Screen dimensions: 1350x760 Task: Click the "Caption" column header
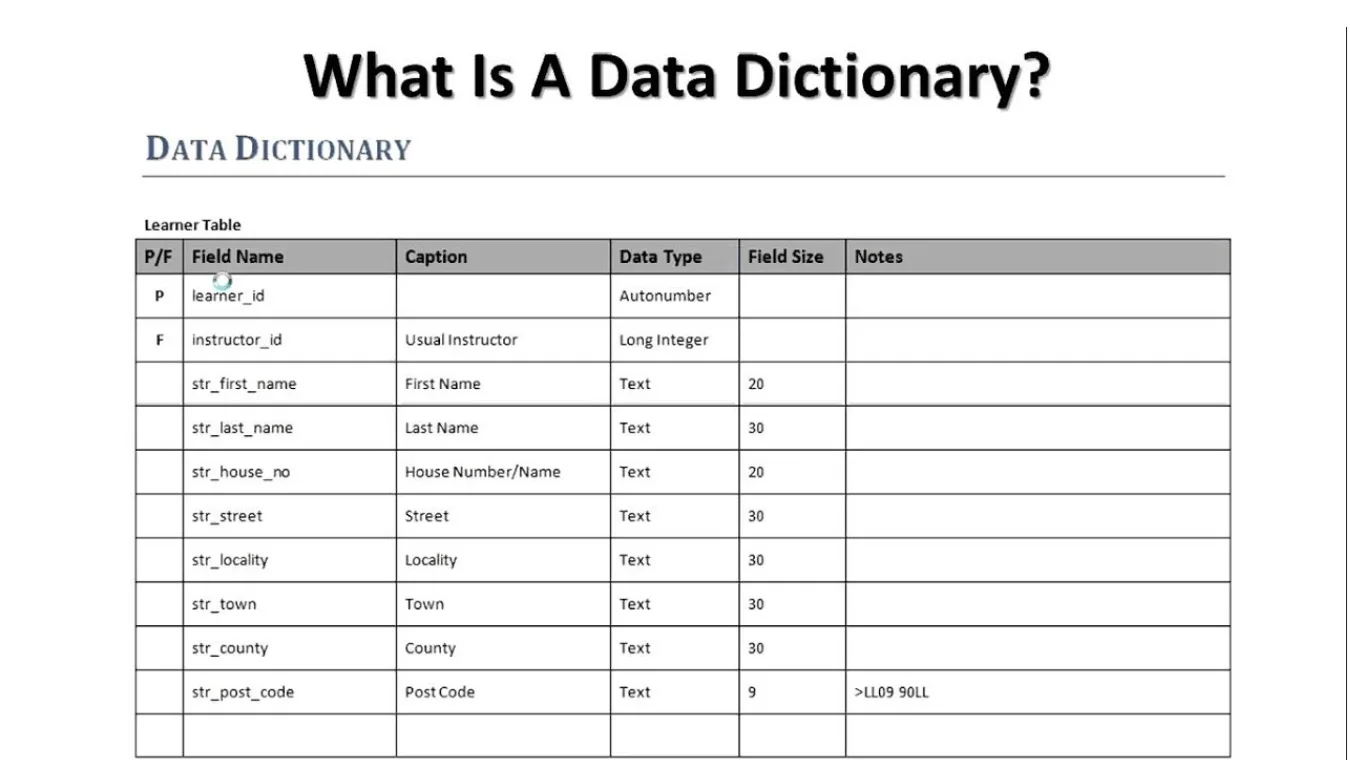[x=436, y=257]
